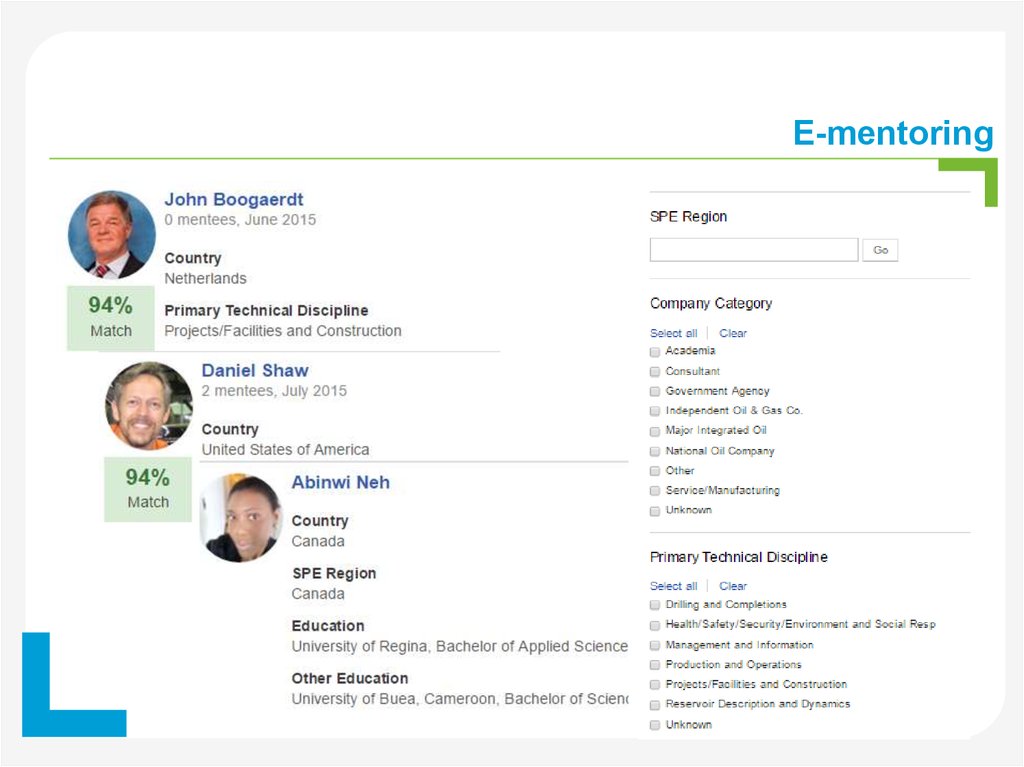Screen dimensions: 1024x767
Task: Check the Consultant company category
Action: tap(654, 371)
